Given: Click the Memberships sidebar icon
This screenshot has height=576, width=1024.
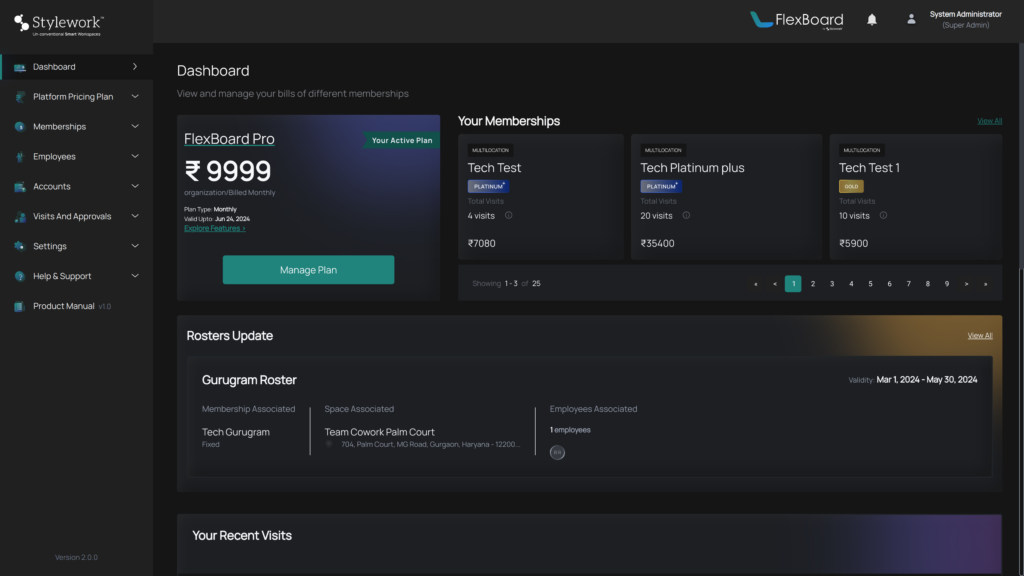Looking at the screenshot, I should (x=20, y=127).
